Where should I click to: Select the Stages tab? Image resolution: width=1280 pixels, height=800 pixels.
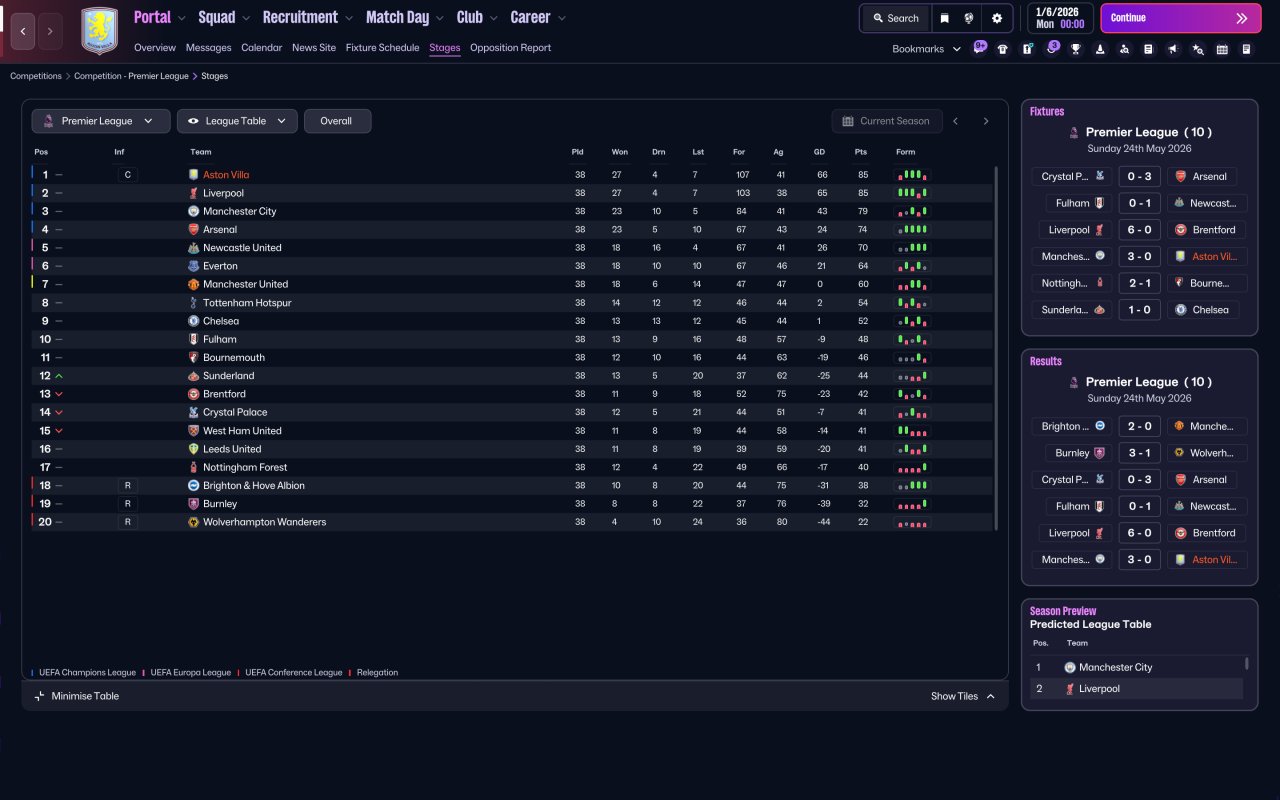(x=445, y=48)
